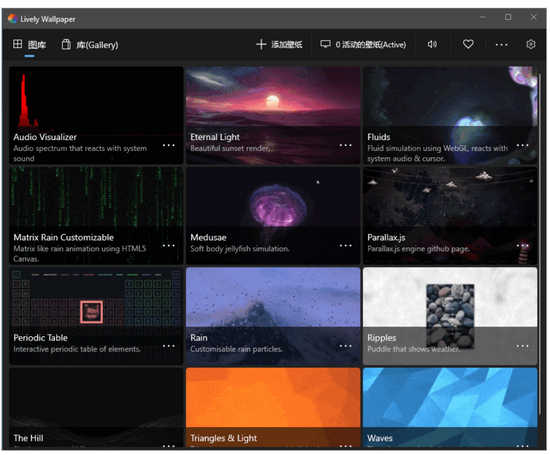The width and height of the screenshot is (550, 455).
Task: Click the heart icon in toolbar
Action: (x=468, y=44)
